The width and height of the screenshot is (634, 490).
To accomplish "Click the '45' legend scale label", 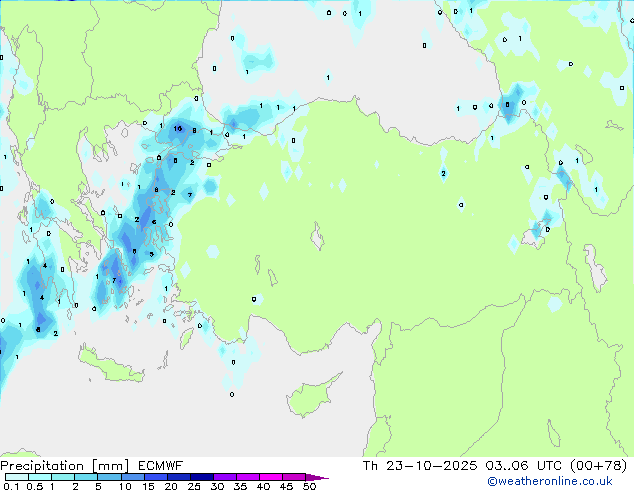I will click(286, 486).
